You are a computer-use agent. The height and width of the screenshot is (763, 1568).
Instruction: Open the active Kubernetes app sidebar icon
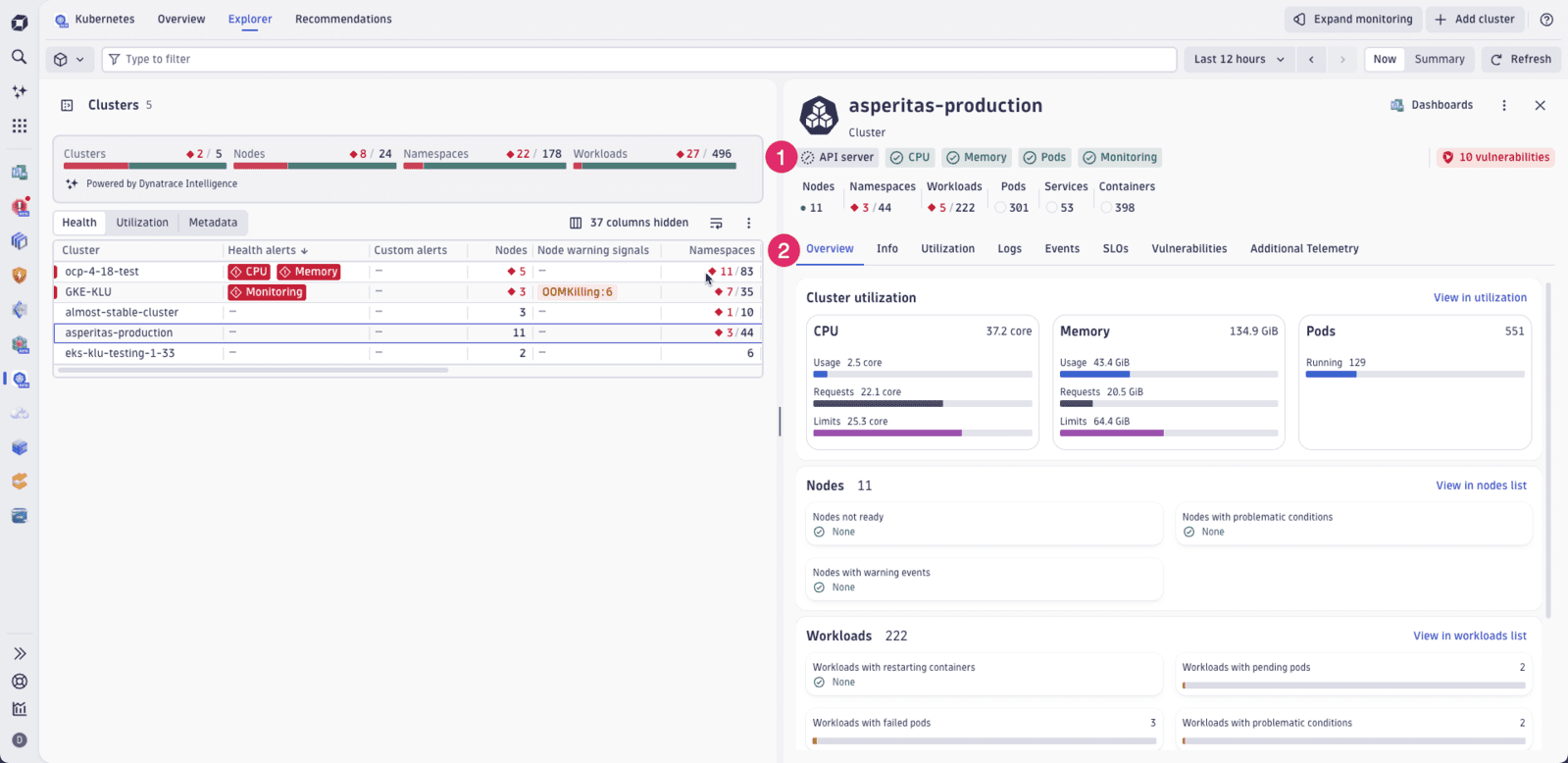click(x=20, y=380)
